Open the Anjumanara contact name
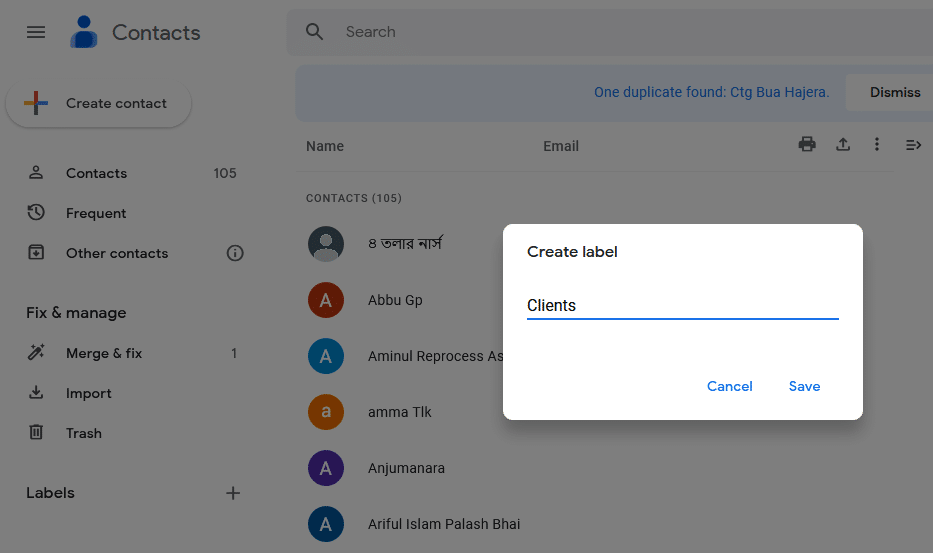Image resolution: width=933 pixels, height=553 pixels. (406, 468)
